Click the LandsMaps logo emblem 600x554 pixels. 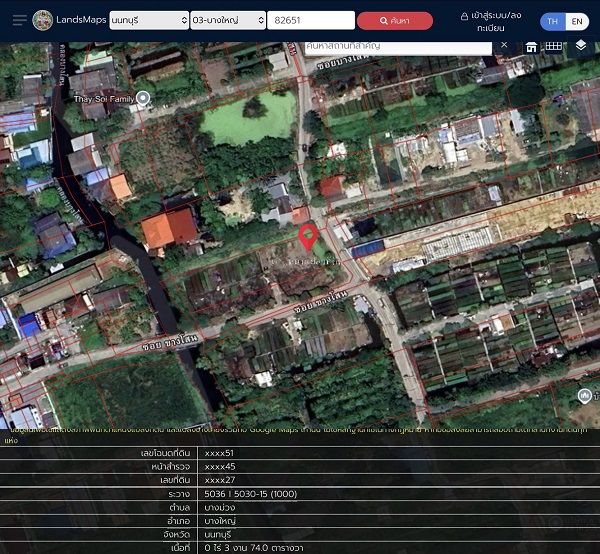(43, 21)
